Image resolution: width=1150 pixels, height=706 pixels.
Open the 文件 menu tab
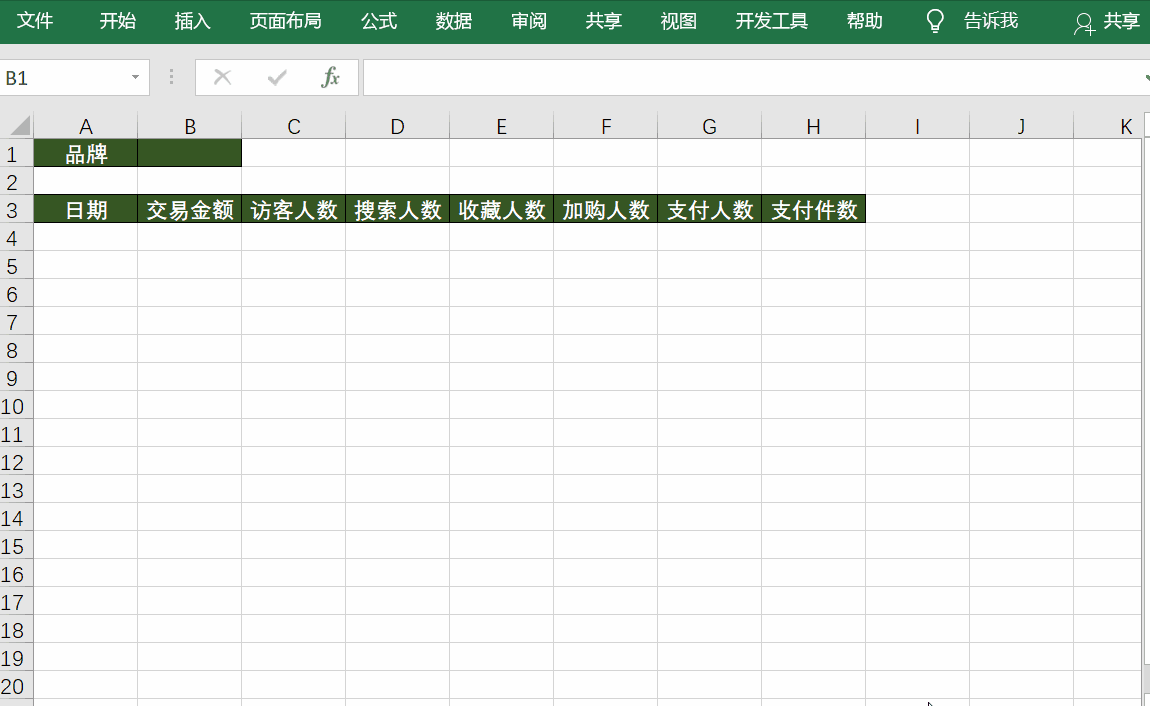click(x=34, y=21)
